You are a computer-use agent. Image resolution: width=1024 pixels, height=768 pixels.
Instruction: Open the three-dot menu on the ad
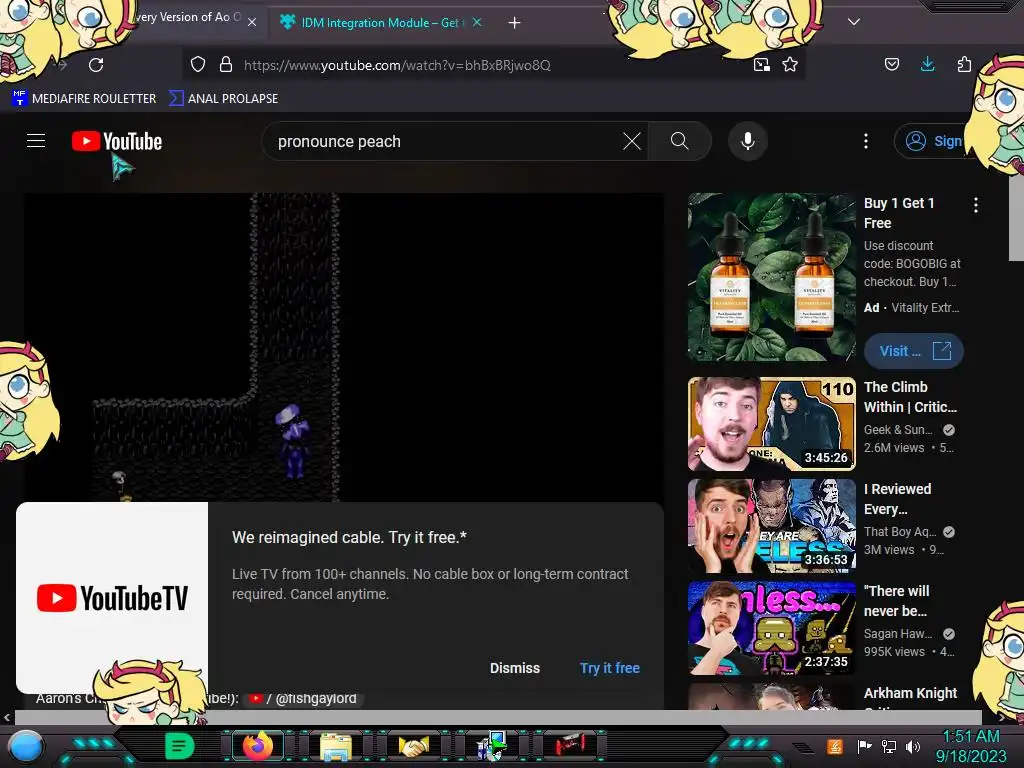[x=976, y=205]
